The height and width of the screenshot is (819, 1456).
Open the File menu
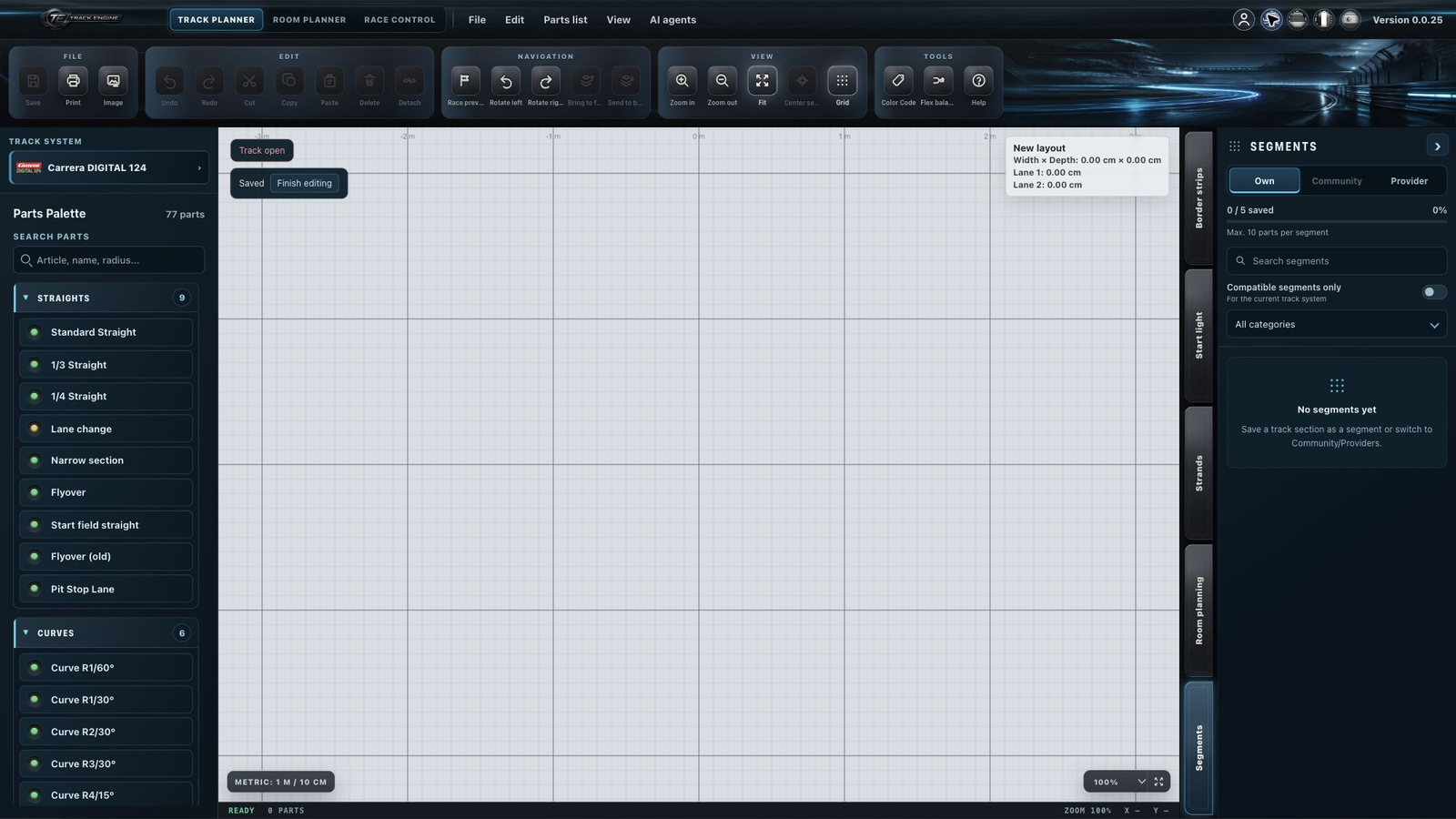point(477,19)
